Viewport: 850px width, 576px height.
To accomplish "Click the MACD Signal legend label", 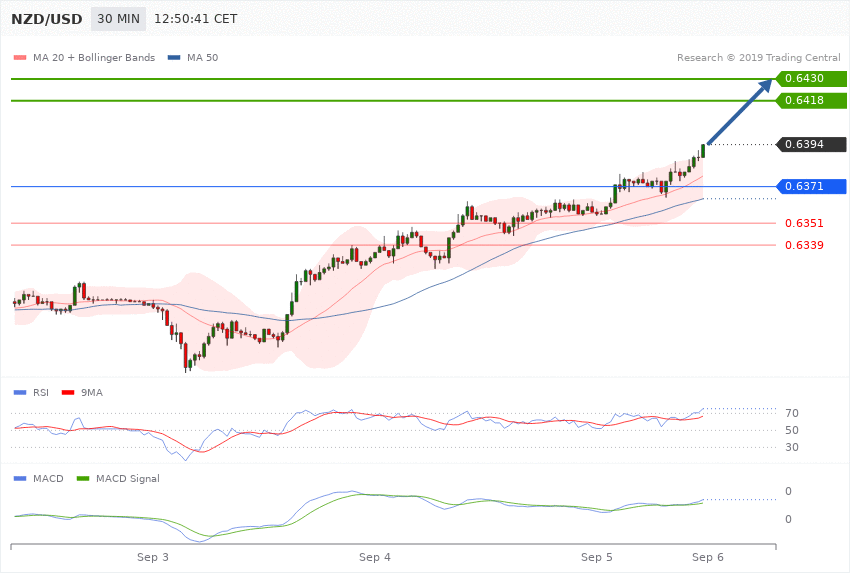I will 128,478.
